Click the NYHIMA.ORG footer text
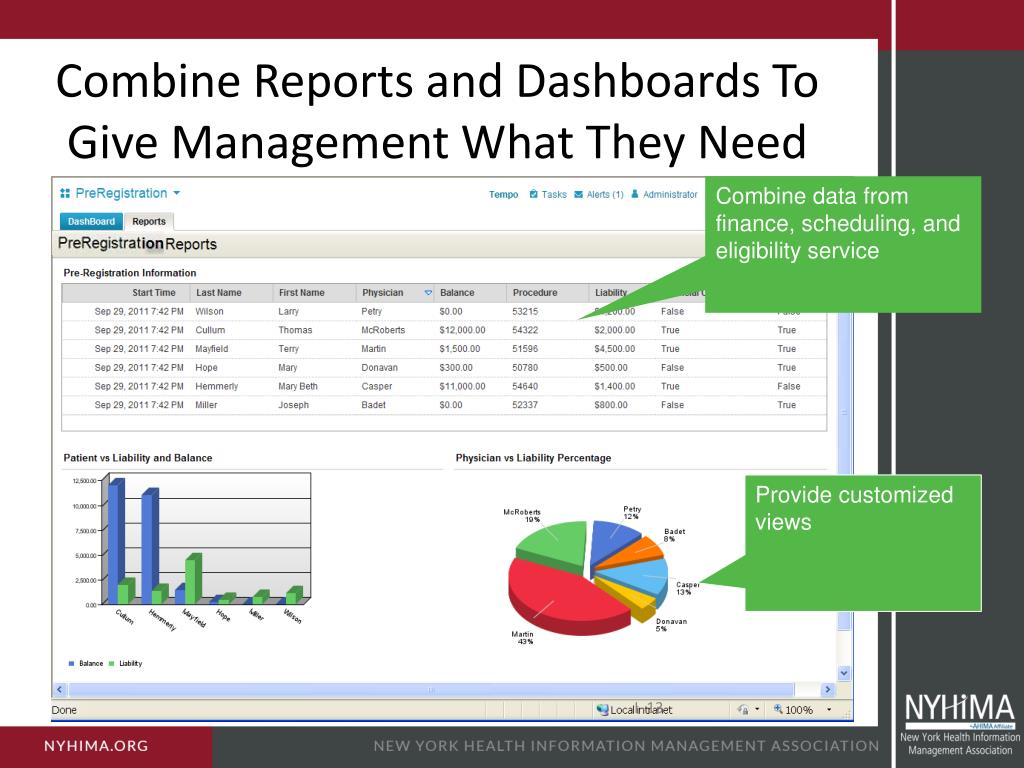 [x=96, y=746]
